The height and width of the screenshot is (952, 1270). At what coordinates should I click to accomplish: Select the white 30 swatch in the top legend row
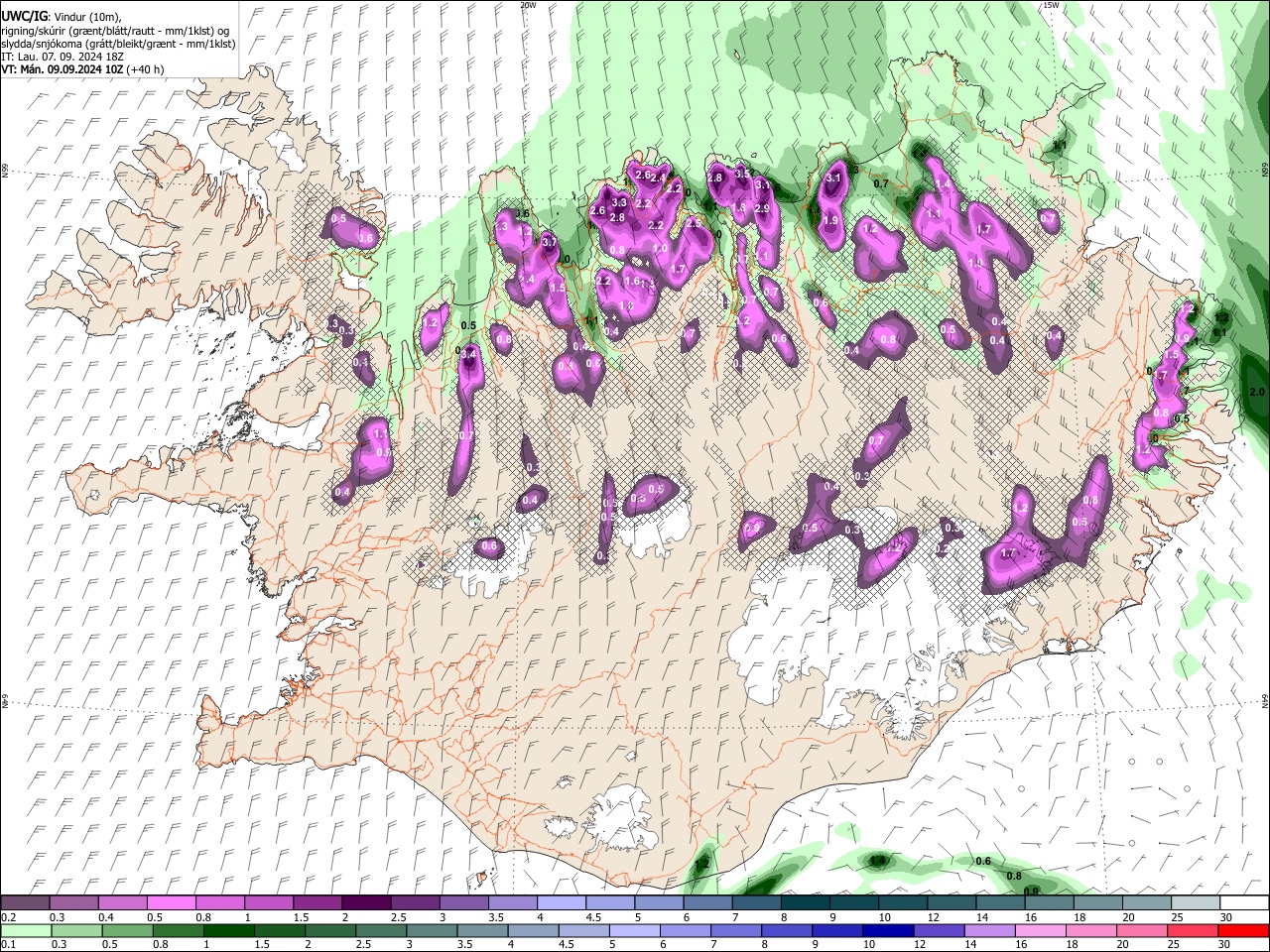[x=1243, y=903]
